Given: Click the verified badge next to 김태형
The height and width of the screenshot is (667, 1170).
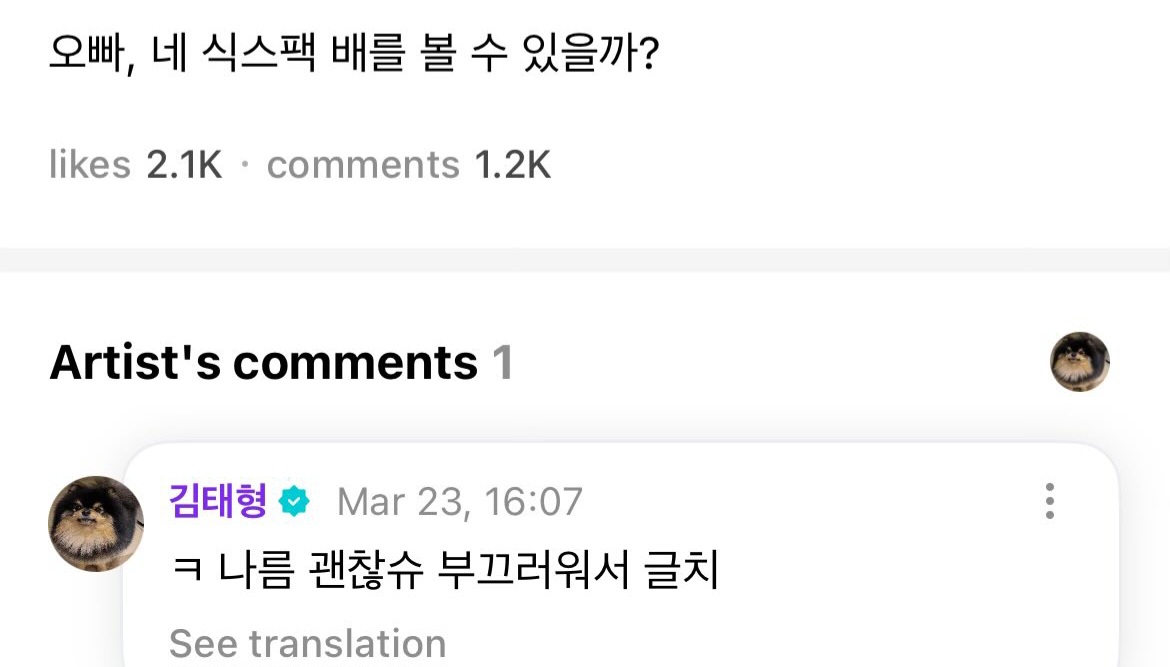Looking at the screenshot, I should (294, 501).
